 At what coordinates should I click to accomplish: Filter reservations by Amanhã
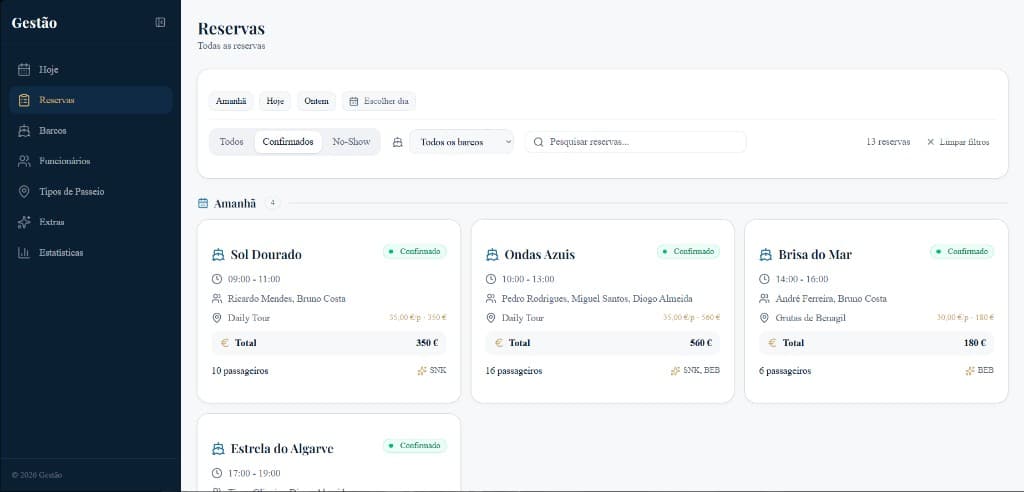pos(231,101)
